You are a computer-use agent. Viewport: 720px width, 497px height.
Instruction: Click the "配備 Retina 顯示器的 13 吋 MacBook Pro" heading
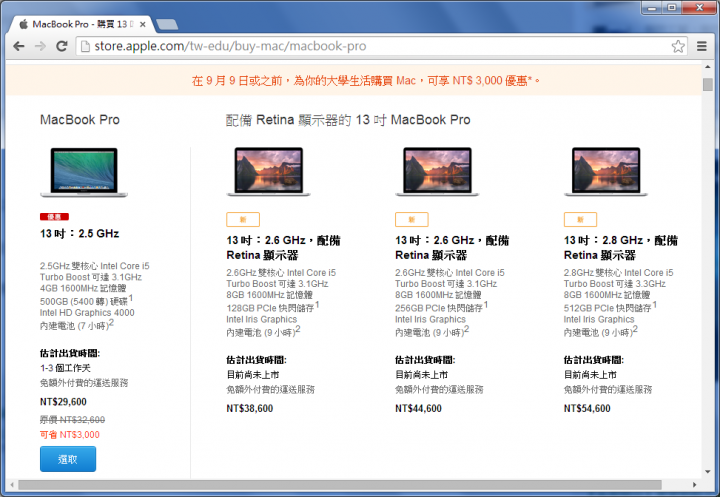pyautogui.click(x=348, y=120)
